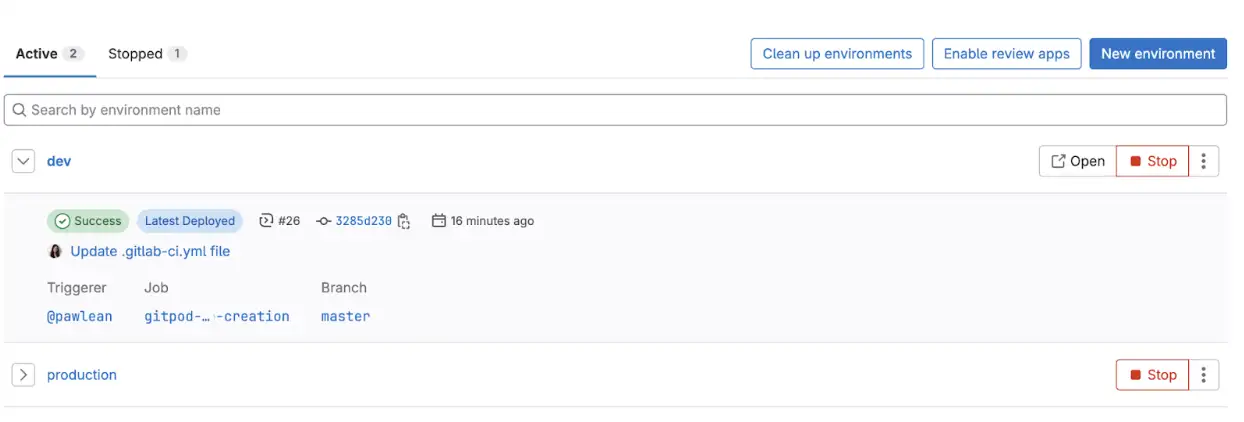Create a New environment
This screenshot has height=422, width=1244.
tap(1158, 54)
